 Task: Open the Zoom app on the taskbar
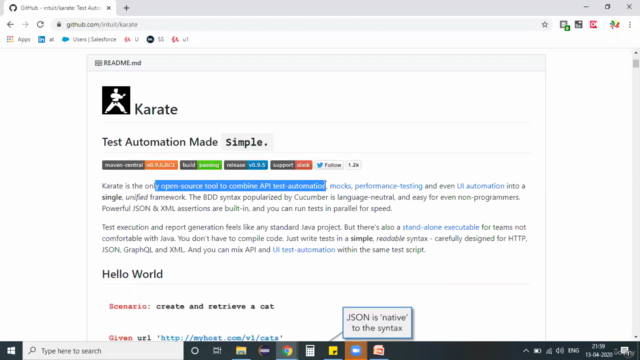tap(356, 351)
